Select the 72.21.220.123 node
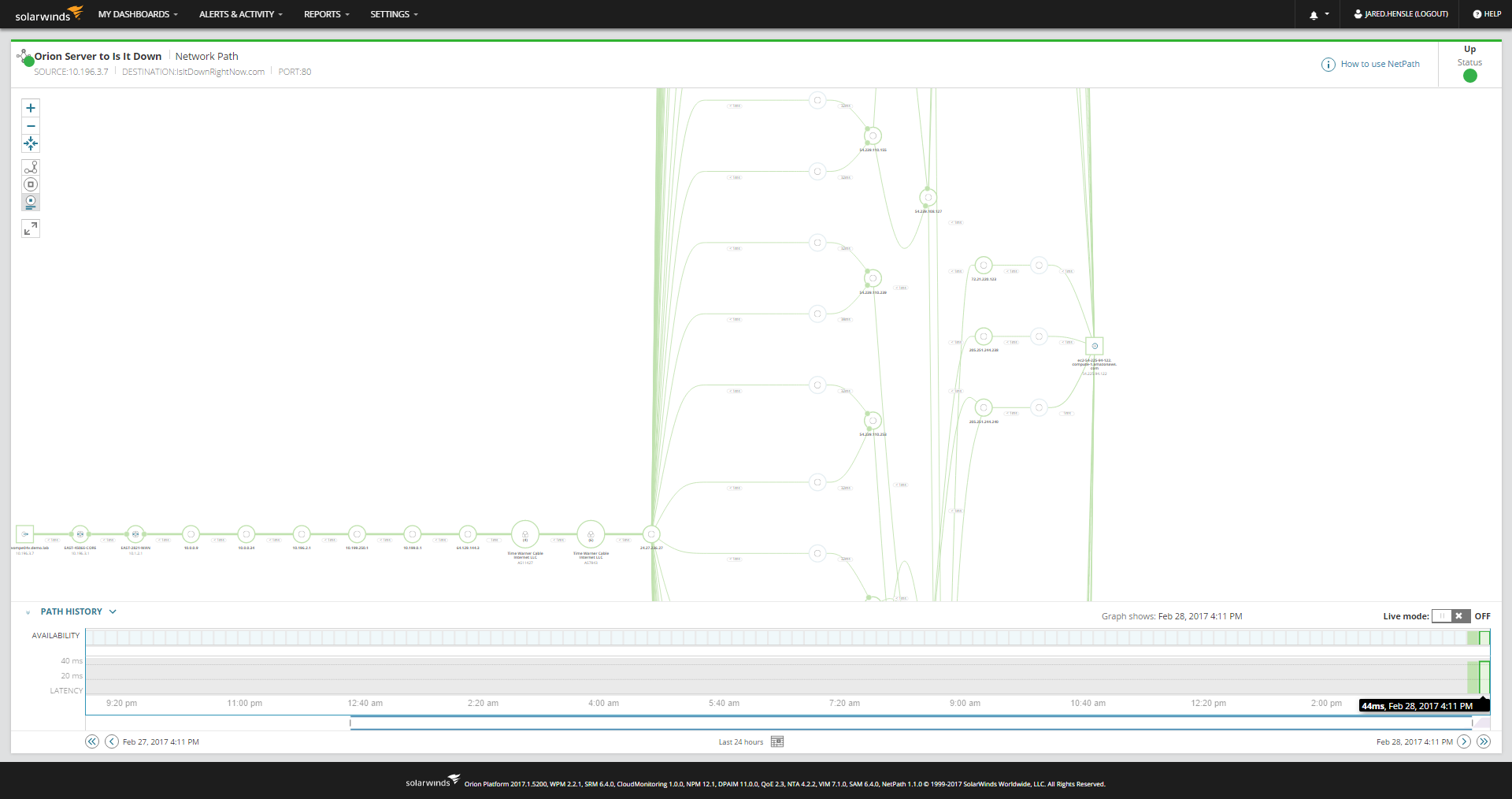 click(984, 266)
